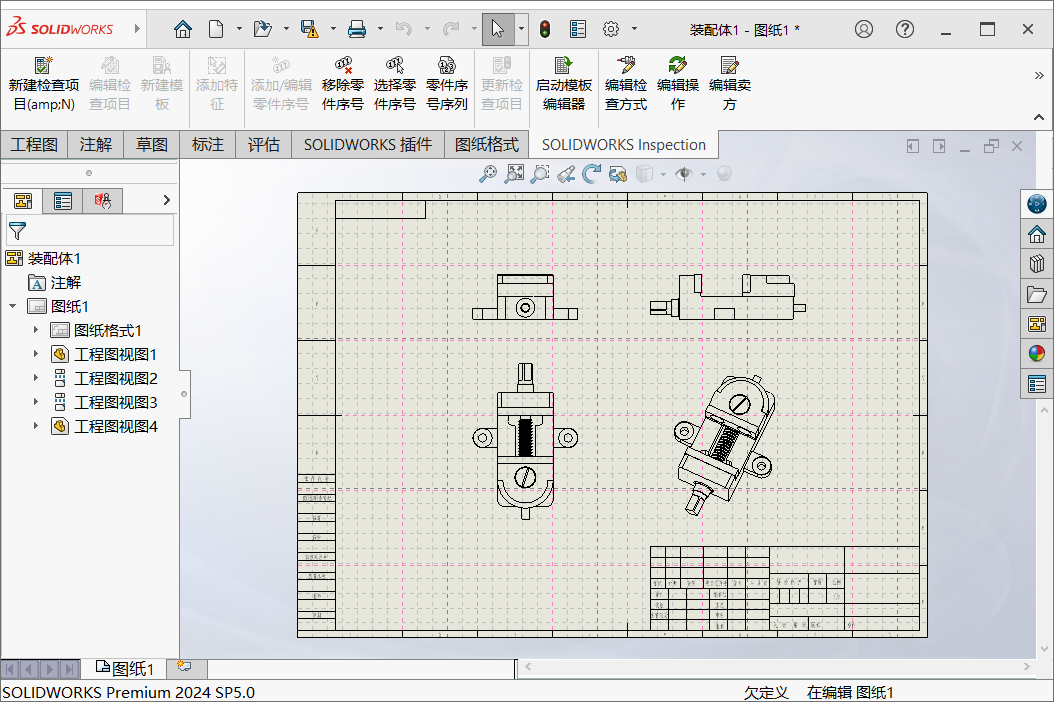
Task: Open the dropdown arrow next to Options gear
Action: point(634,29)
